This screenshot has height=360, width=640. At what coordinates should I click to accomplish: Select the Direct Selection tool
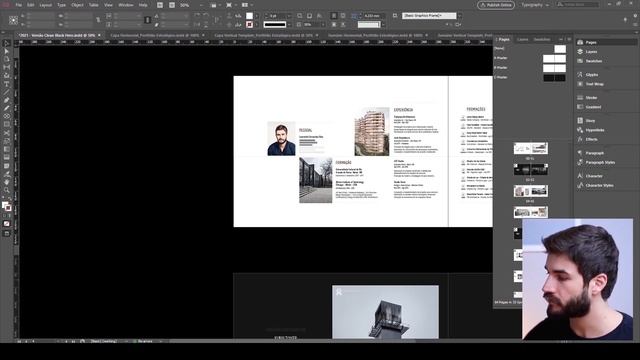6,51
